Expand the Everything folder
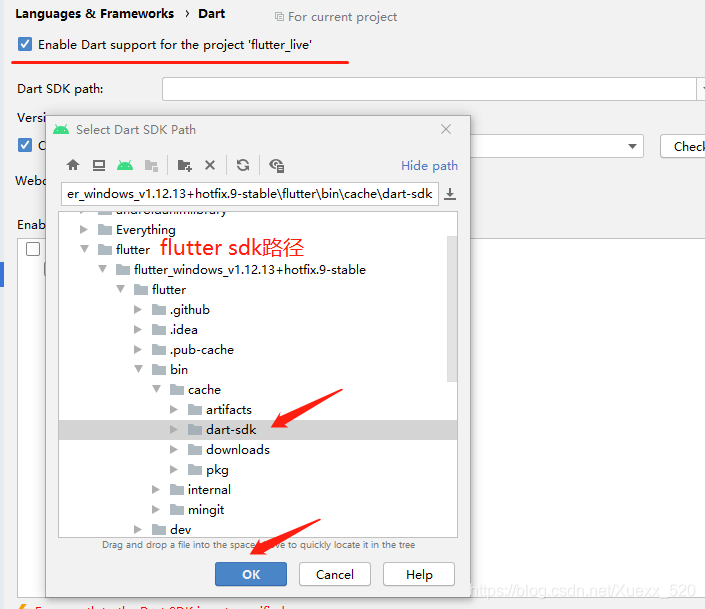The width and height of the screenshot is (705, 609). (x=84, y=229)
